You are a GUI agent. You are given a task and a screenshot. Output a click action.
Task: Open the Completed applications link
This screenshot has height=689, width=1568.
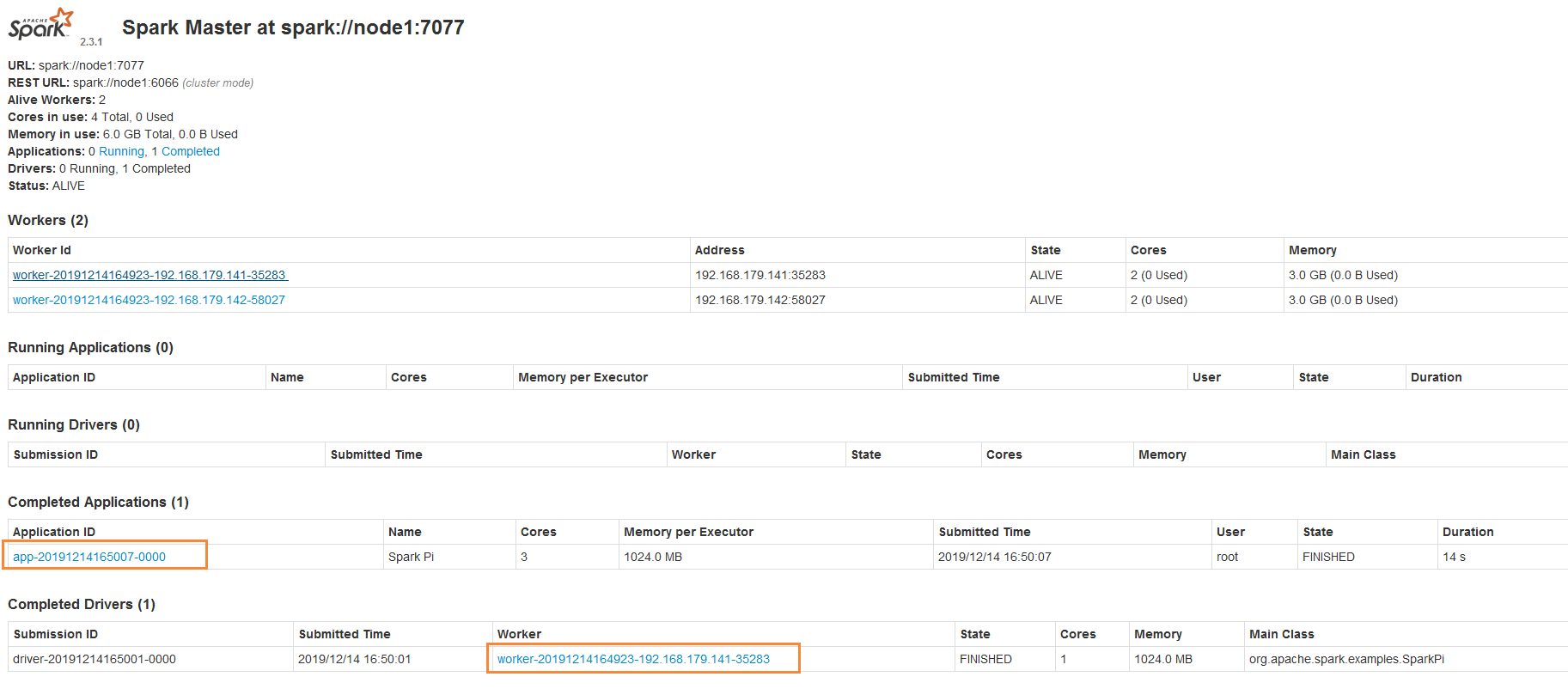point(191,151)
